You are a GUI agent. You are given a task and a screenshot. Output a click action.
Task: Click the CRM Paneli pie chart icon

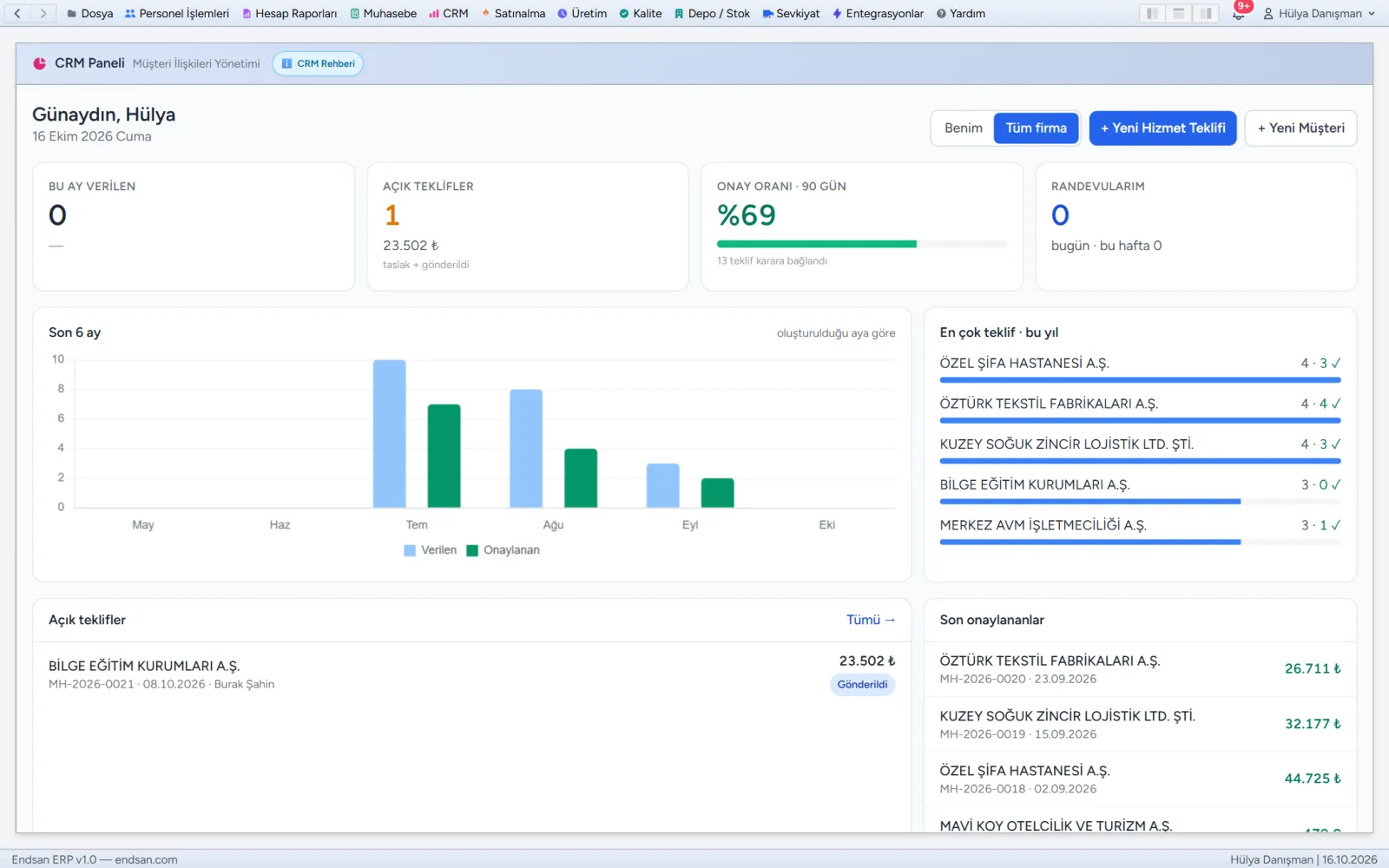[x=40, y=63]
